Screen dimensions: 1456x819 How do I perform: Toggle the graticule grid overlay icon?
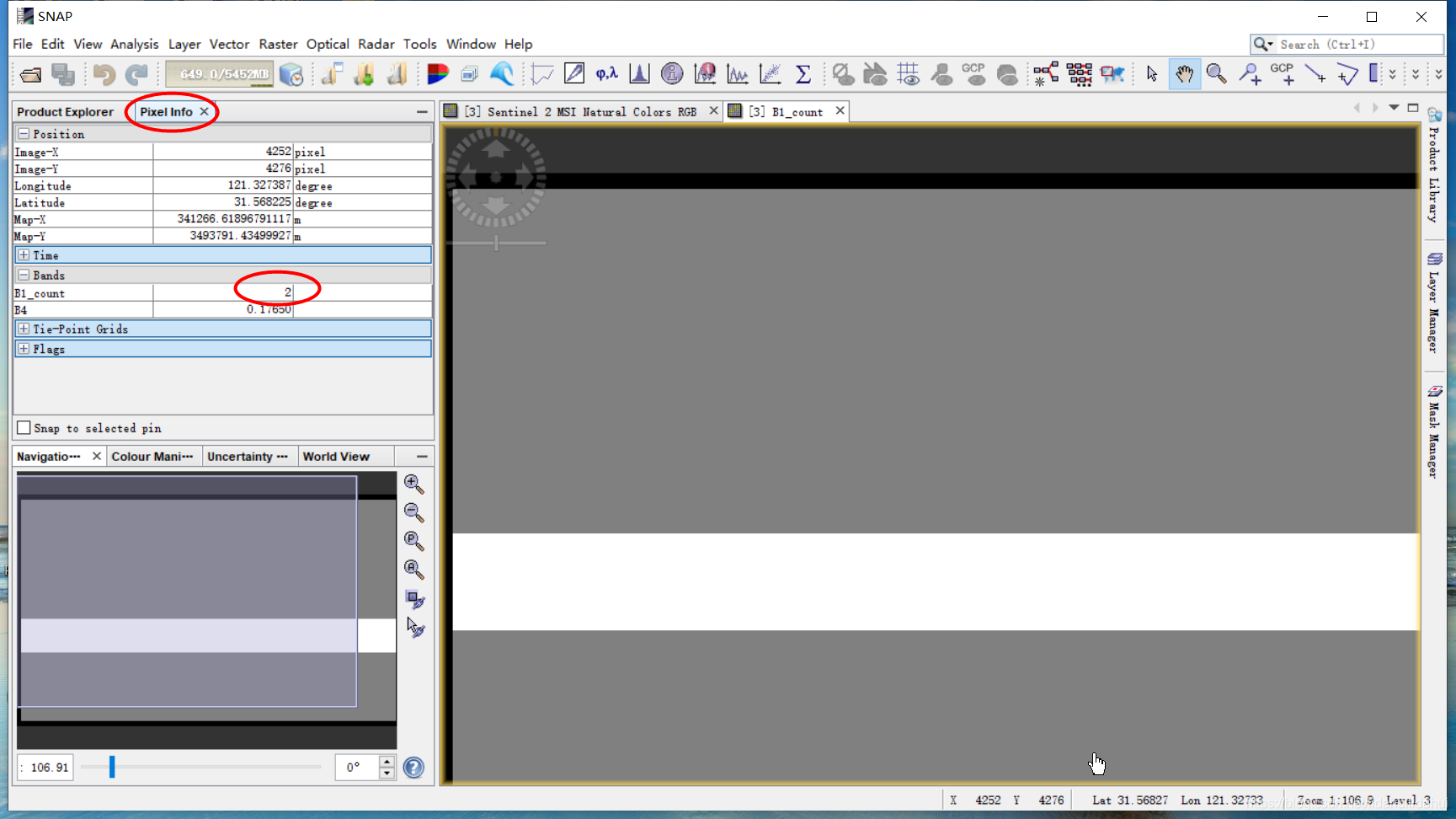(x=909, y=74)
